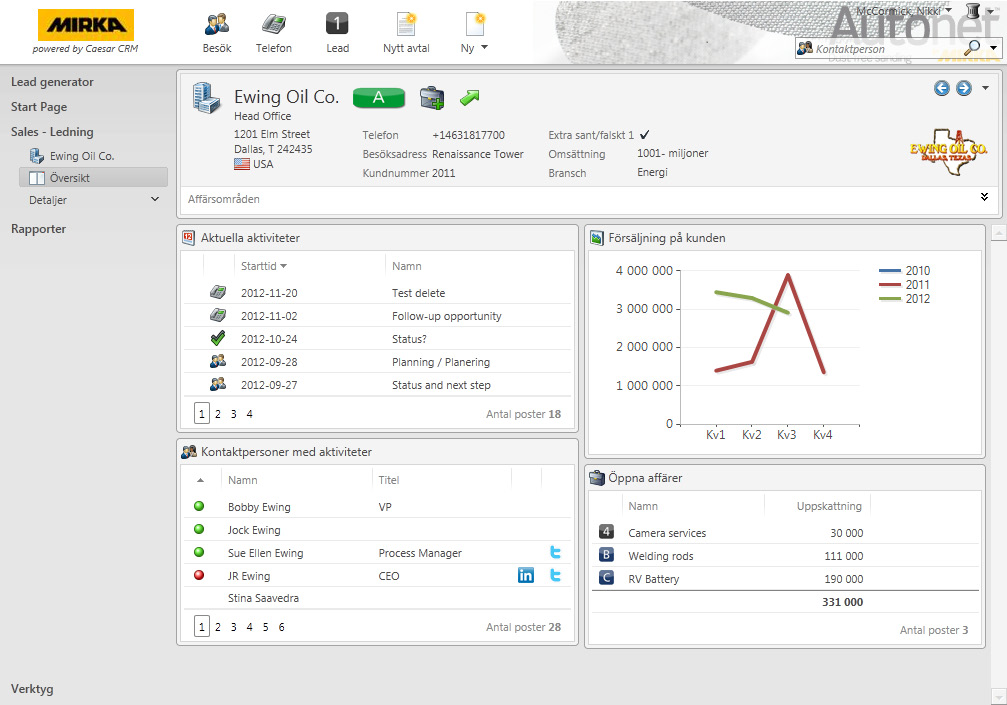
Task: Click the search magnifier icon
Action: [973, 48]
